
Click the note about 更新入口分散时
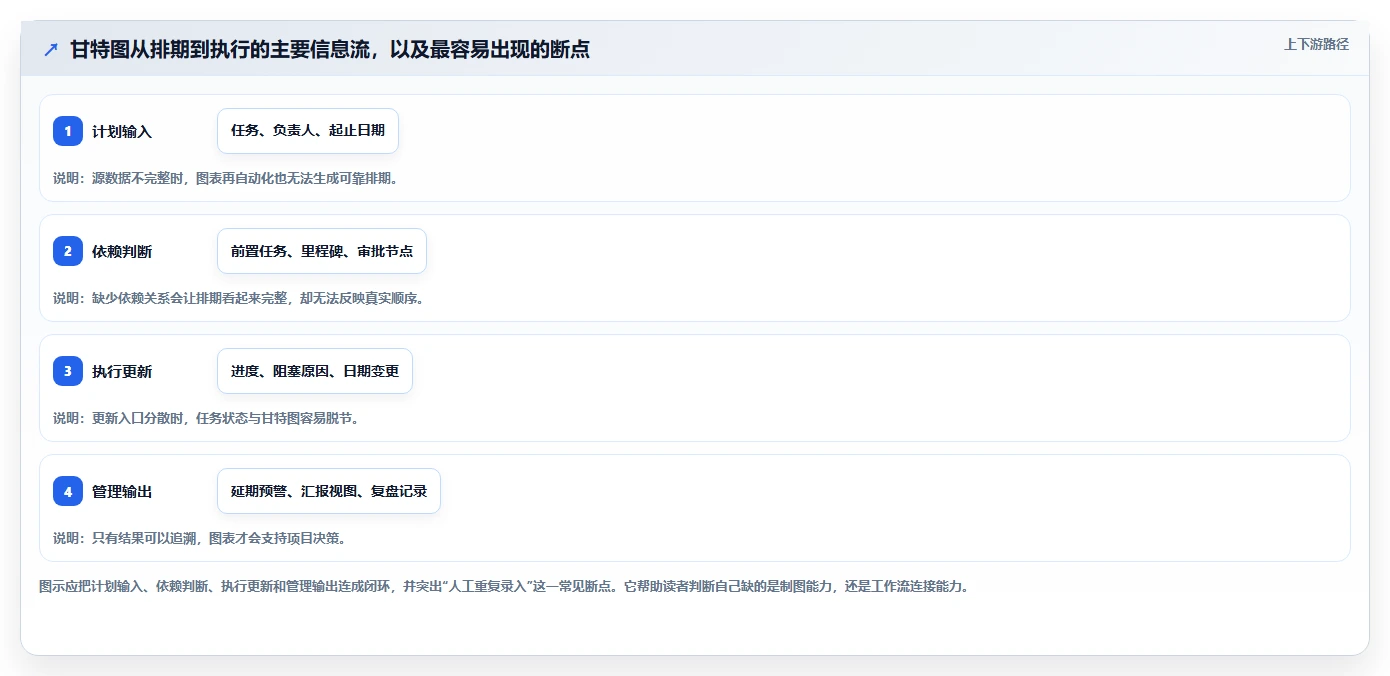pyautogui.click(x=206, y=418)
